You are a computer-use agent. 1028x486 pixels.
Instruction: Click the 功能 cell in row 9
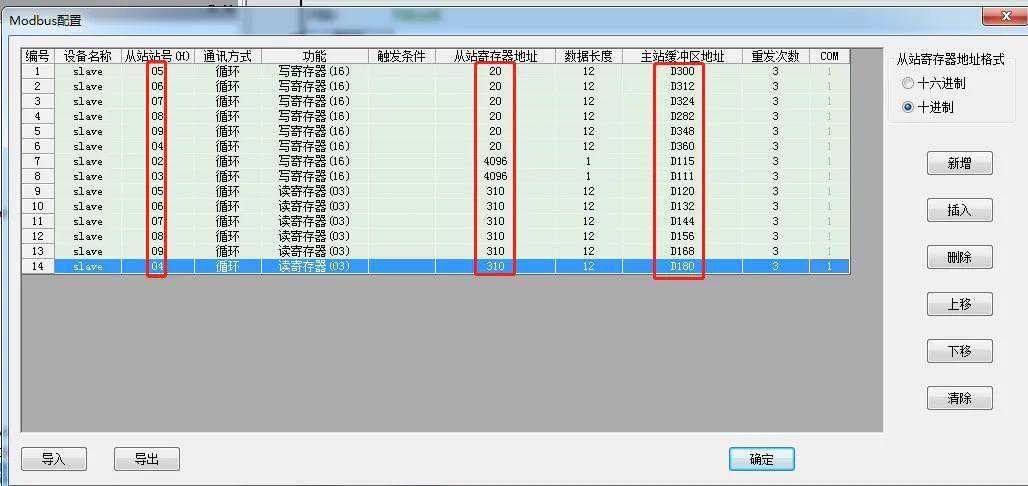(314, 191)
